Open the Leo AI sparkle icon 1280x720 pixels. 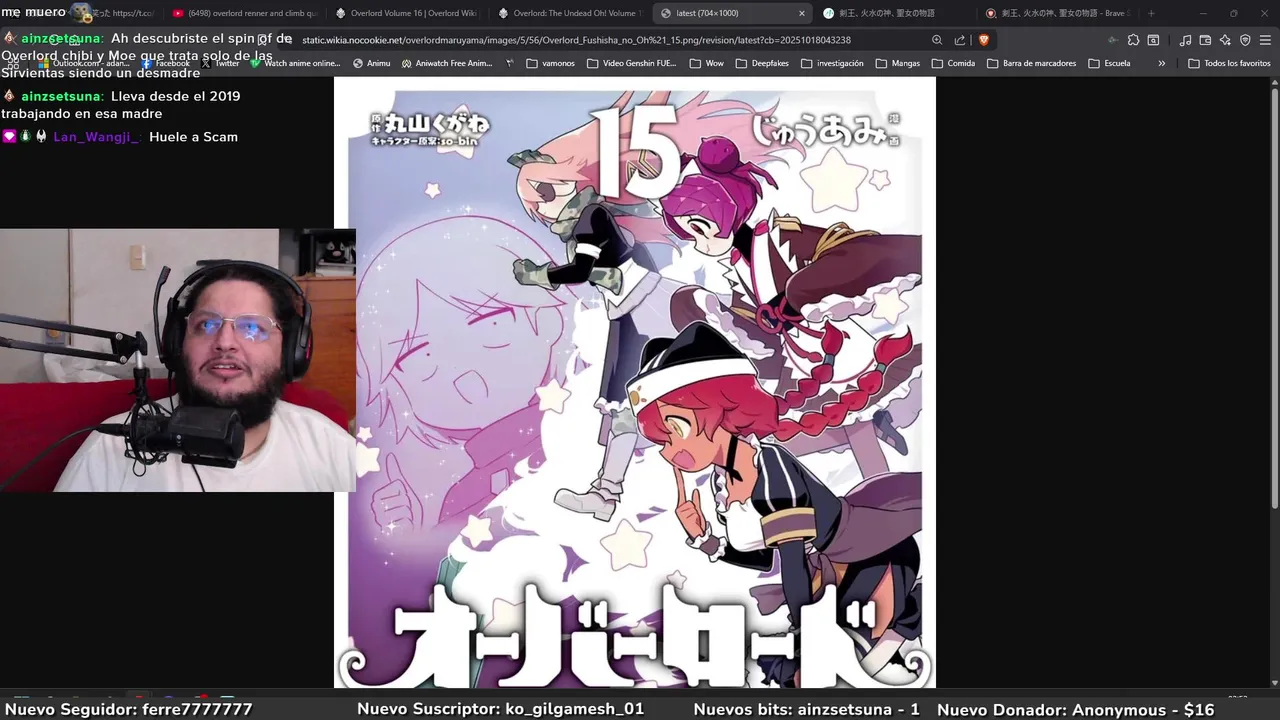(1225, 40)
